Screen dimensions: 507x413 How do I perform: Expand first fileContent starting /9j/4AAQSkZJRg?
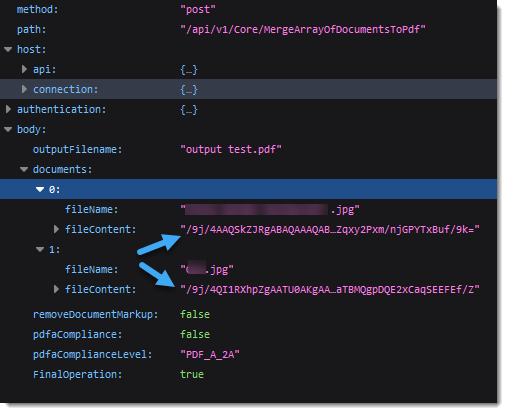pyautogui.click(x=56, y=229)
